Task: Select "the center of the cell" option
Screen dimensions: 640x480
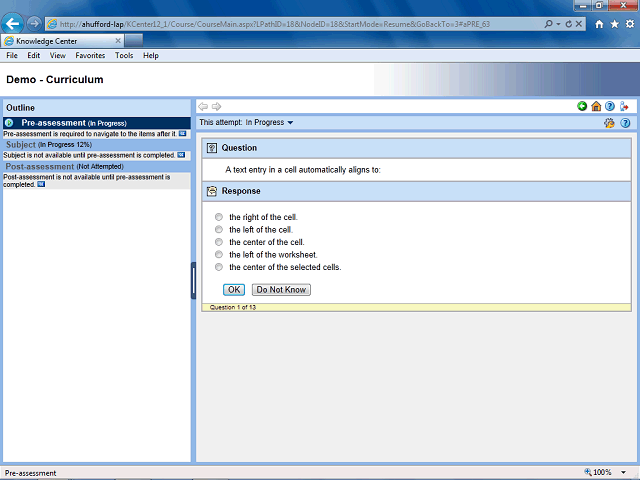Action: (219, 242)
